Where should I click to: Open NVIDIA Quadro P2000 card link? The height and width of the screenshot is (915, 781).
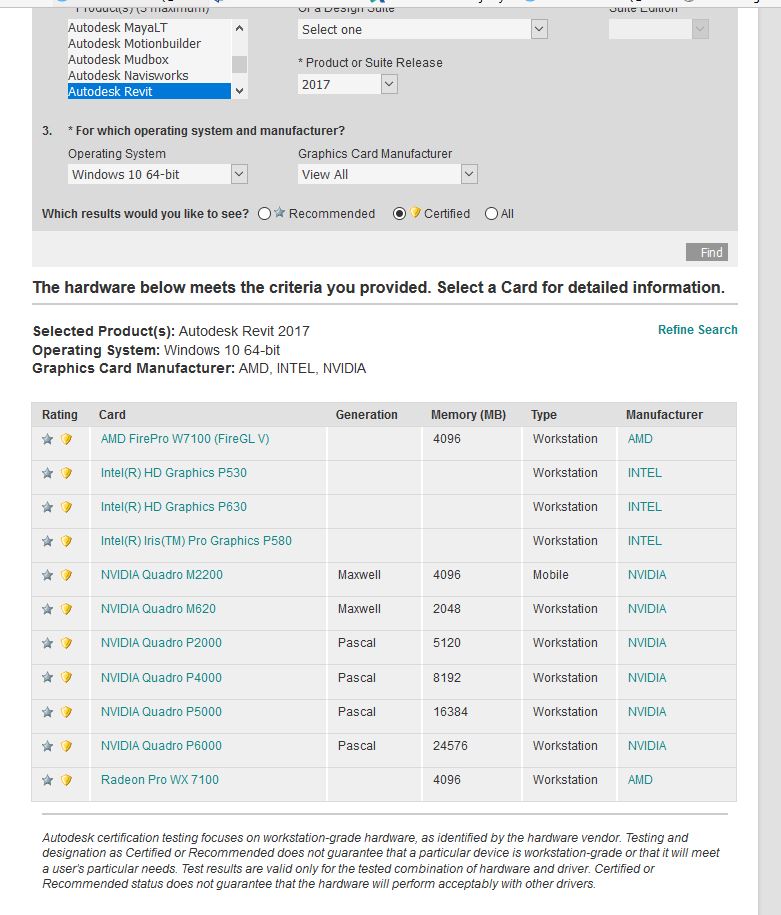pos(161,642)
